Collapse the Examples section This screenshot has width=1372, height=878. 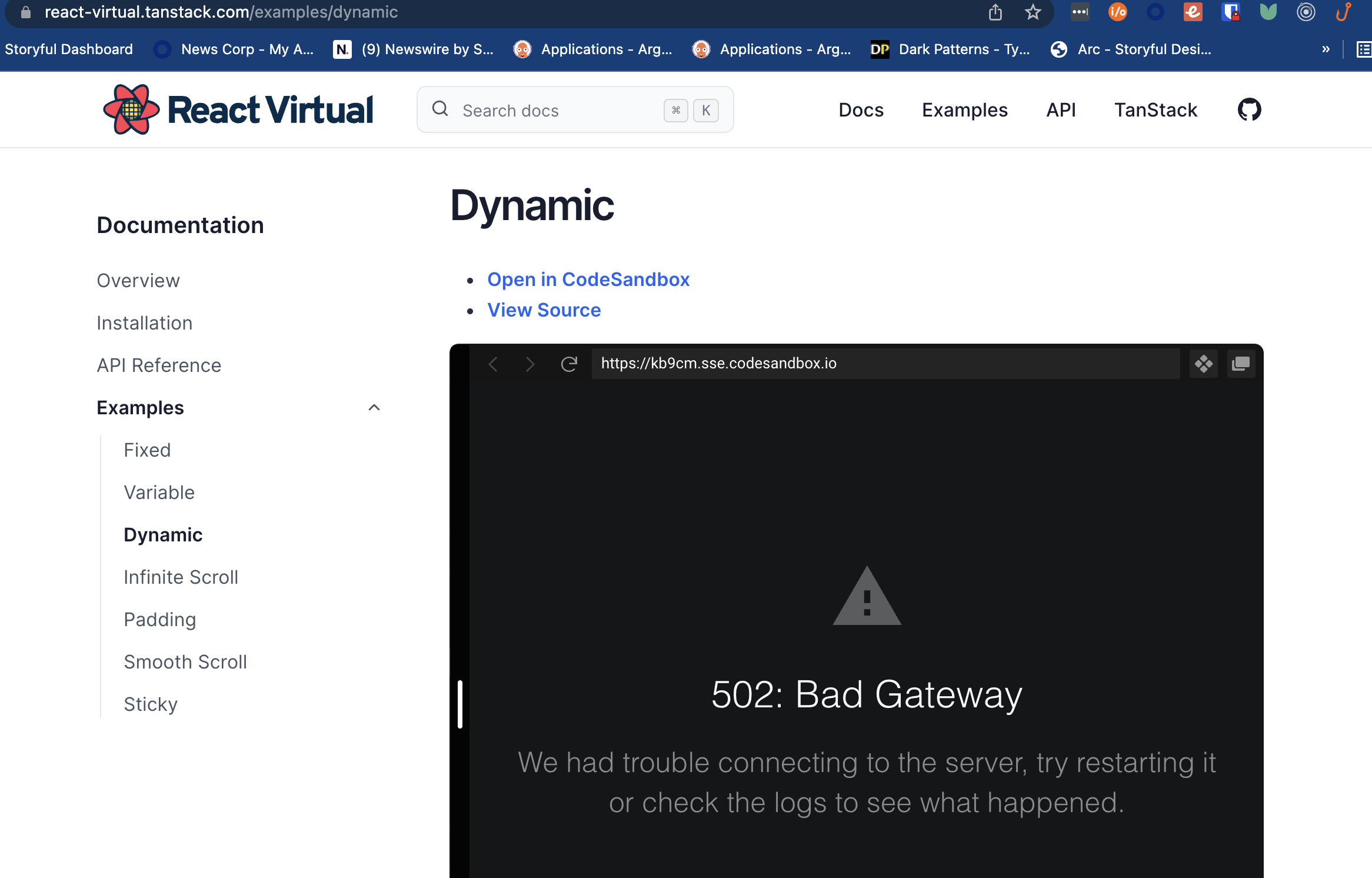pos(374,407)
